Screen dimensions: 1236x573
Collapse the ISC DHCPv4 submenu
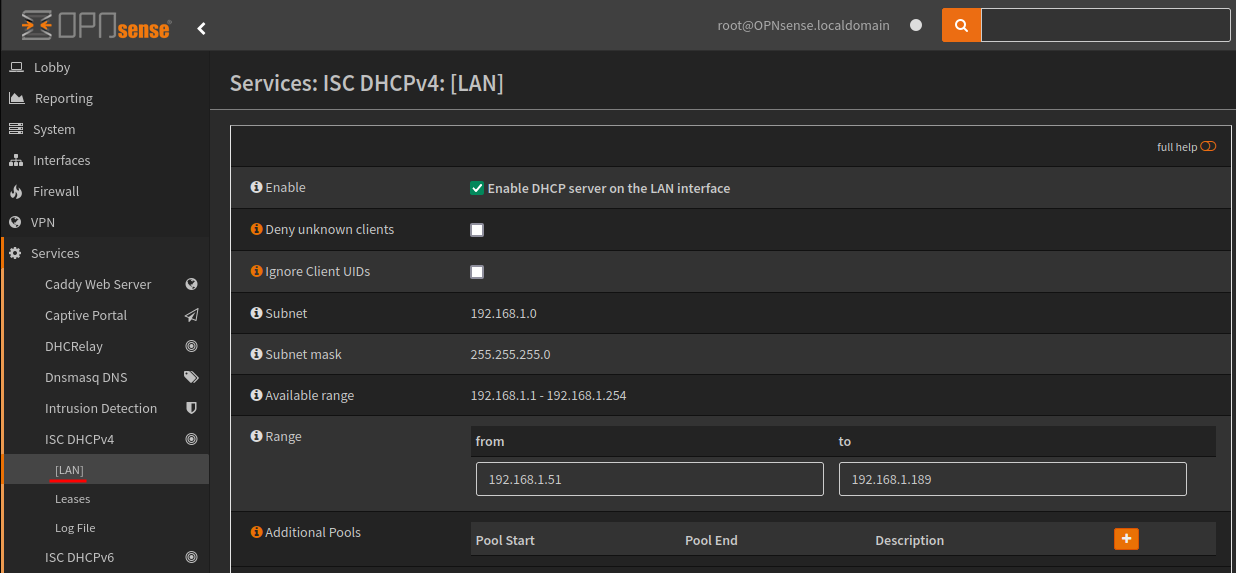pos(80,439)
